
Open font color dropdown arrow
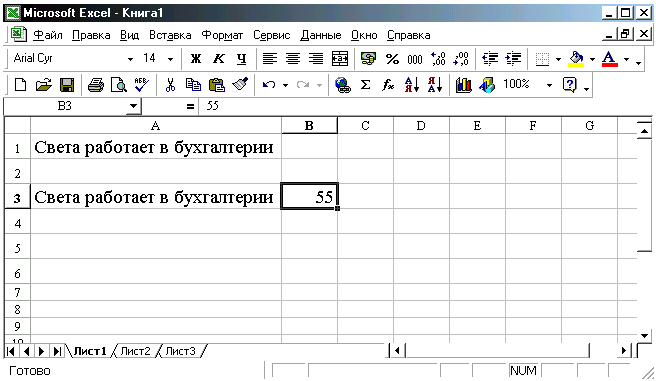(x=626, y=59)
